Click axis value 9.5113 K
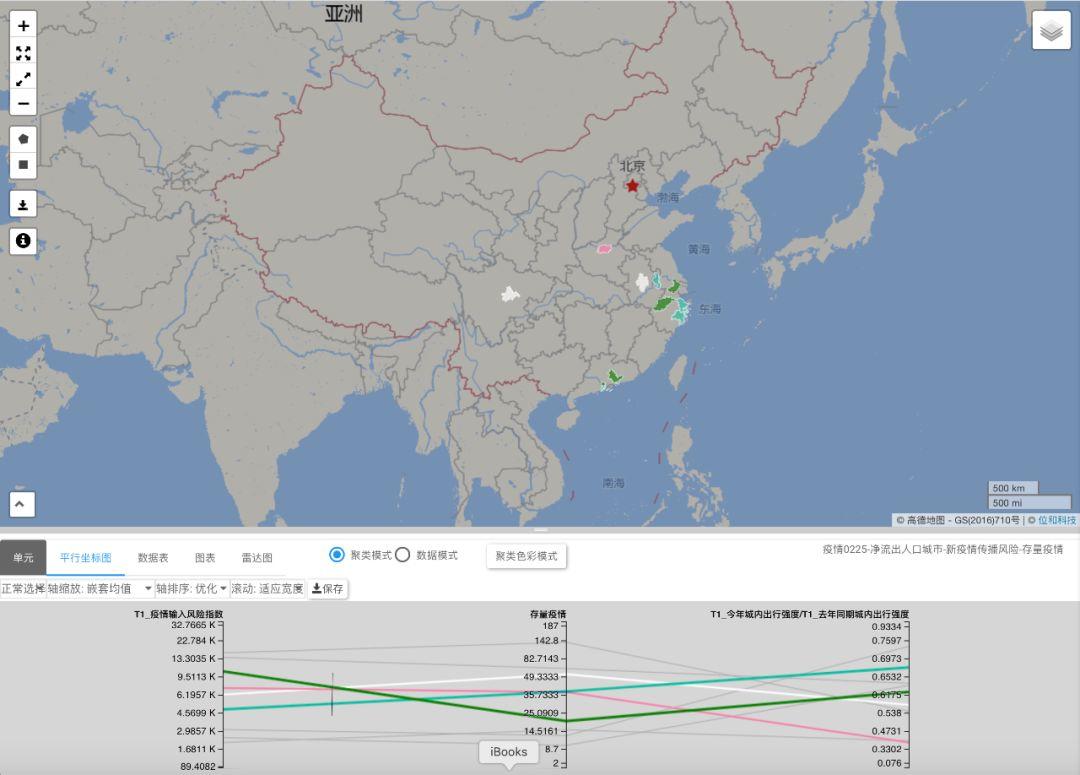 [196, 676]
